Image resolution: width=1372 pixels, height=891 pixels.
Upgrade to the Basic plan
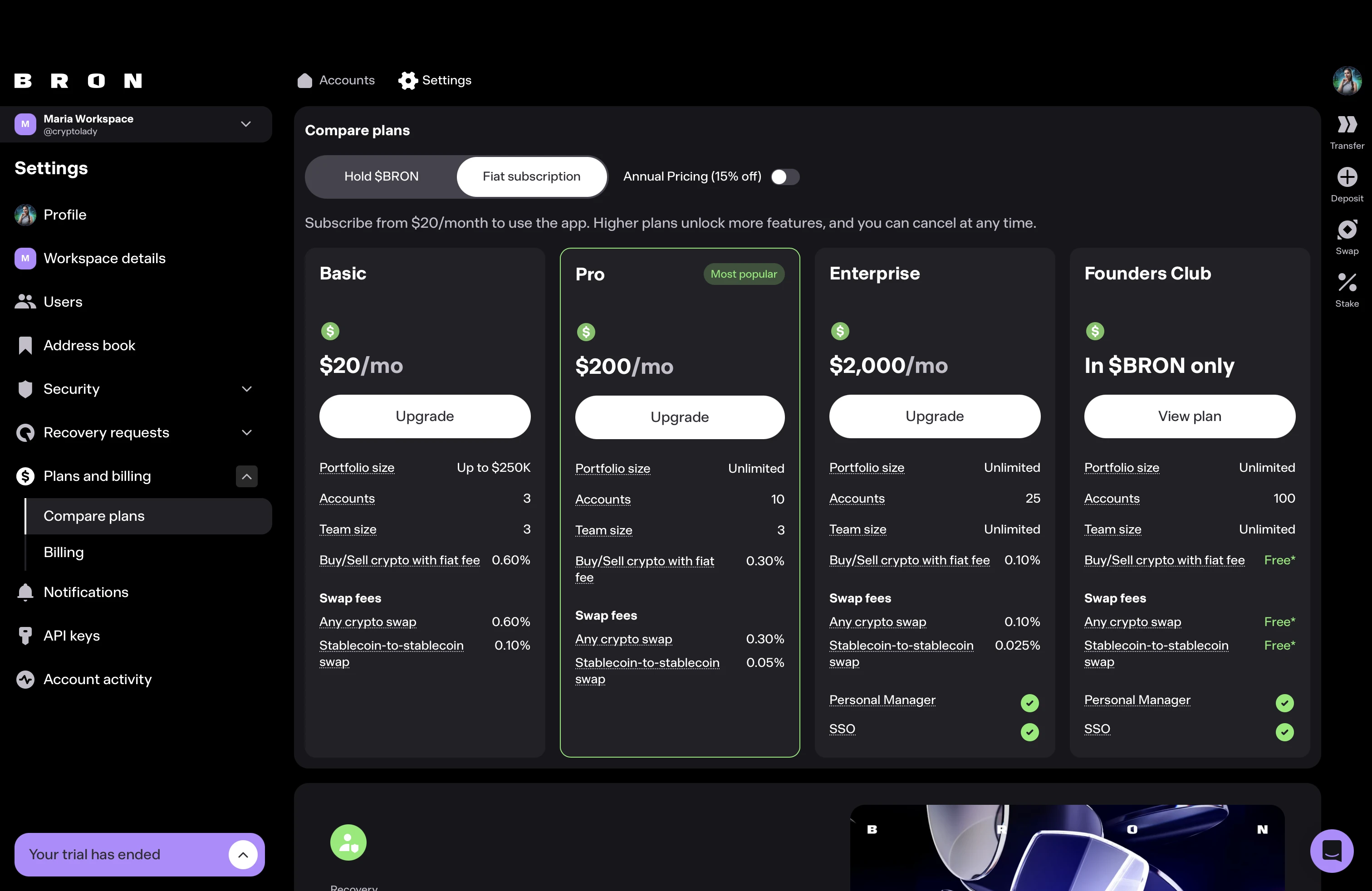pyautogui.click(x=425, y=416)
